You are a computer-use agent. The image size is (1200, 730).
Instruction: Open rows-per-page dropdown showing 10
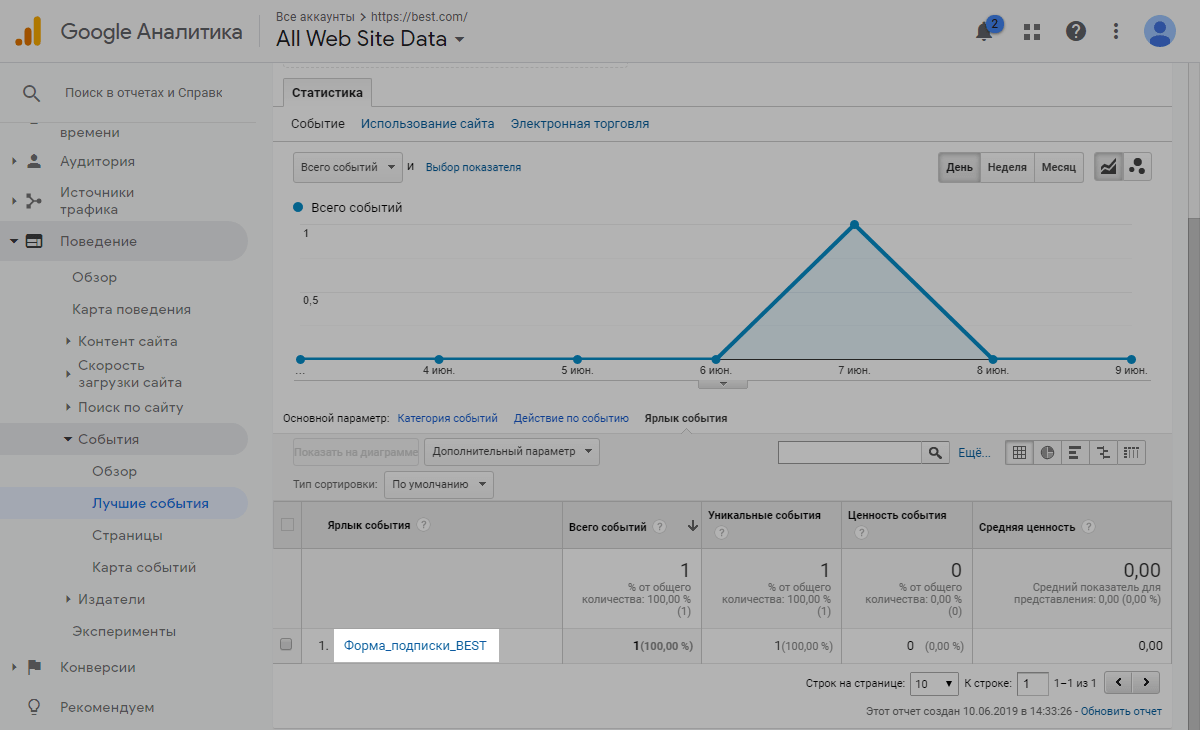(x=934, y=684)
